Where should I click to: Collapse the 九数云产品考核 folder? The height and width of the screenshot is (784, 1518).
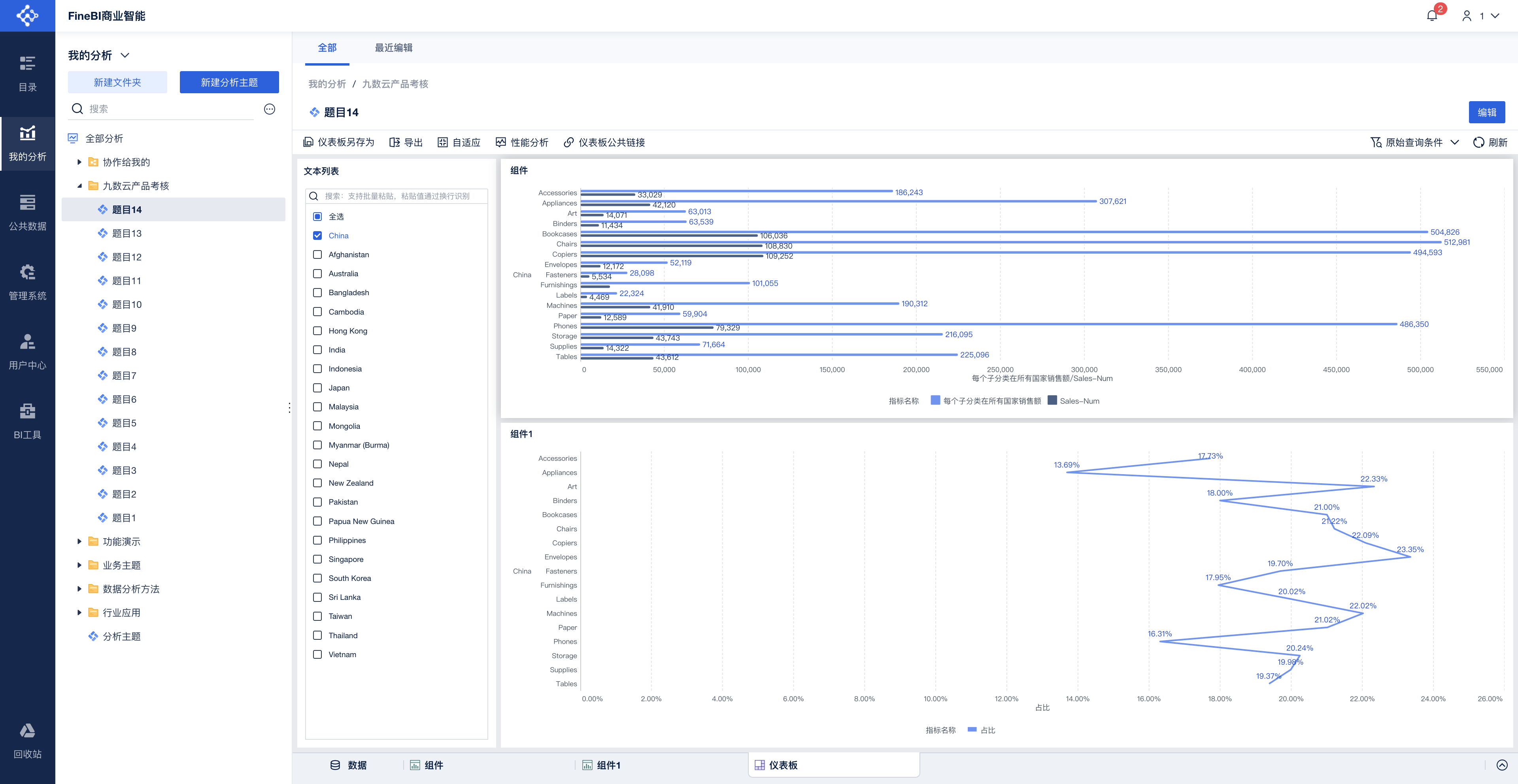(x=79, y=186)
